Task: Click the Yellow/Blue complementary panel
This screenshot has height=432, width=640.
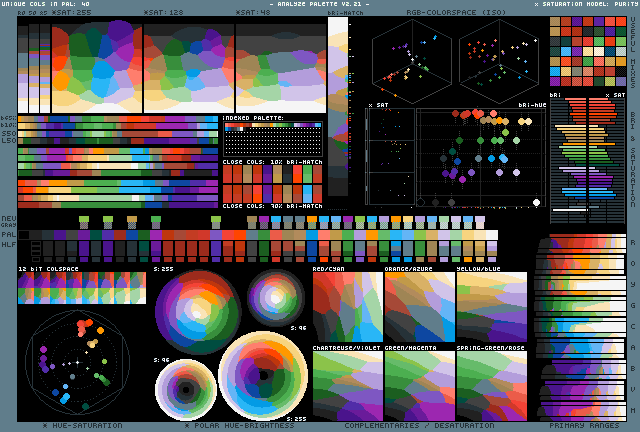Action: coord(491,306)
